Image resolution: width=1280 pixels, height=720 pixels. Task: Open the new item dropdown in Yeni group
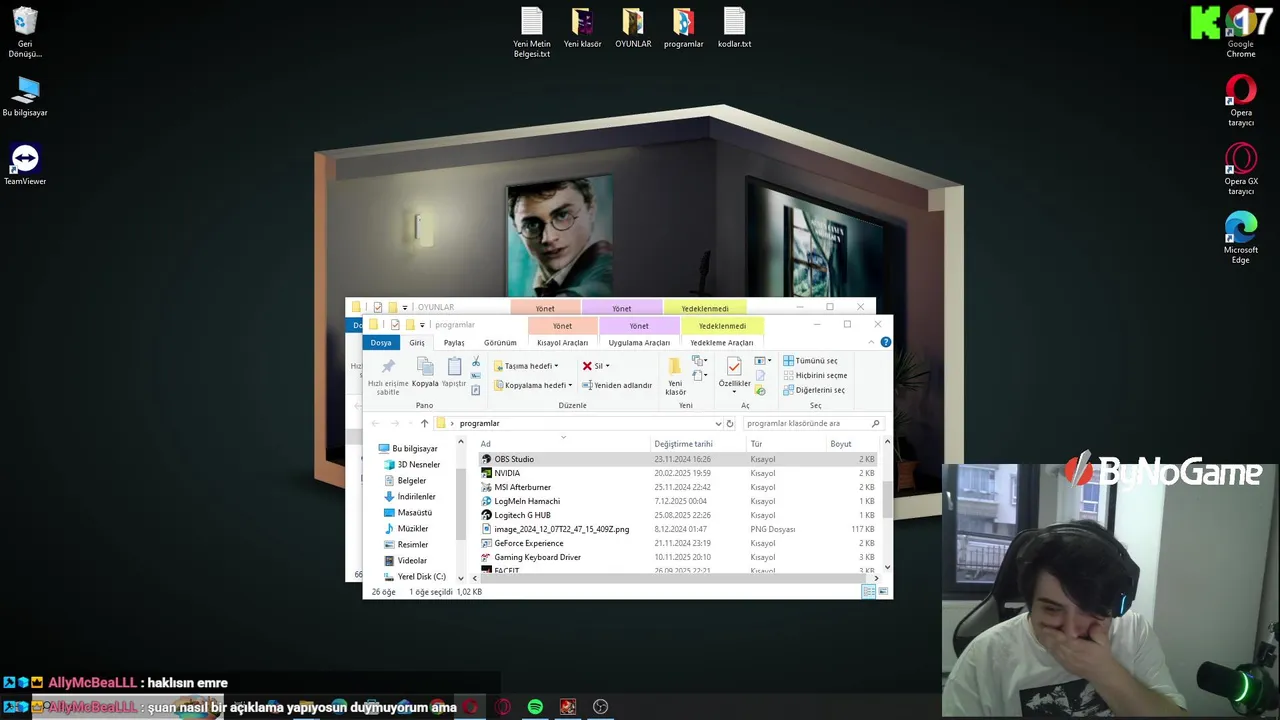(700, 361)
